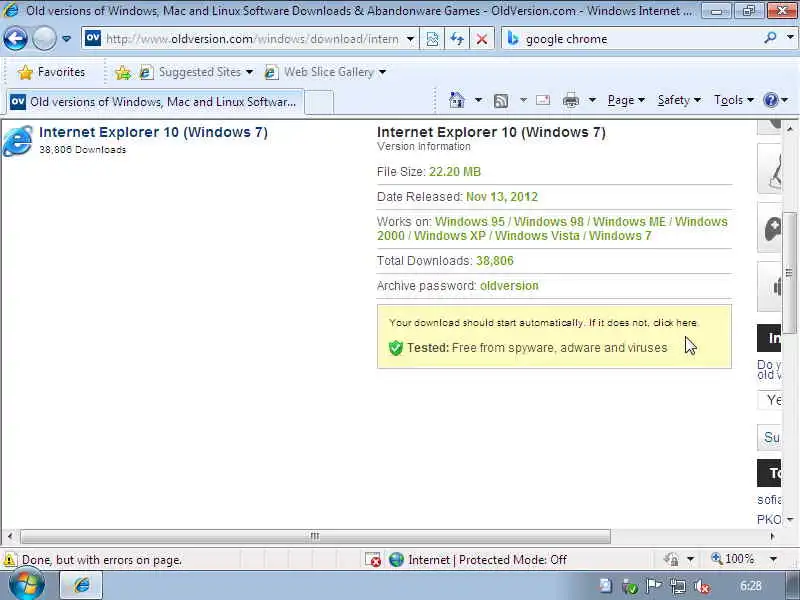Screen dimensions: 800x600
Task: Click the horizontal scrollbar left arrow
Action: tap(10, 536)
